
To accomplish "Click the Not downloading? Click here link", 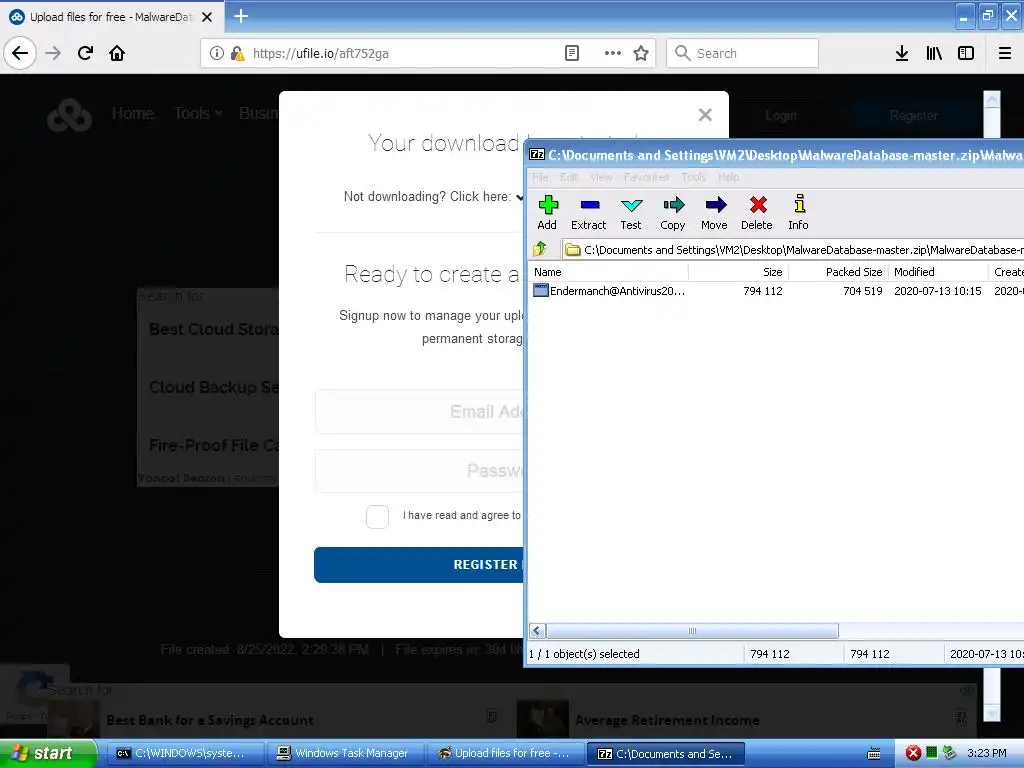I will [x=433, y=197].
